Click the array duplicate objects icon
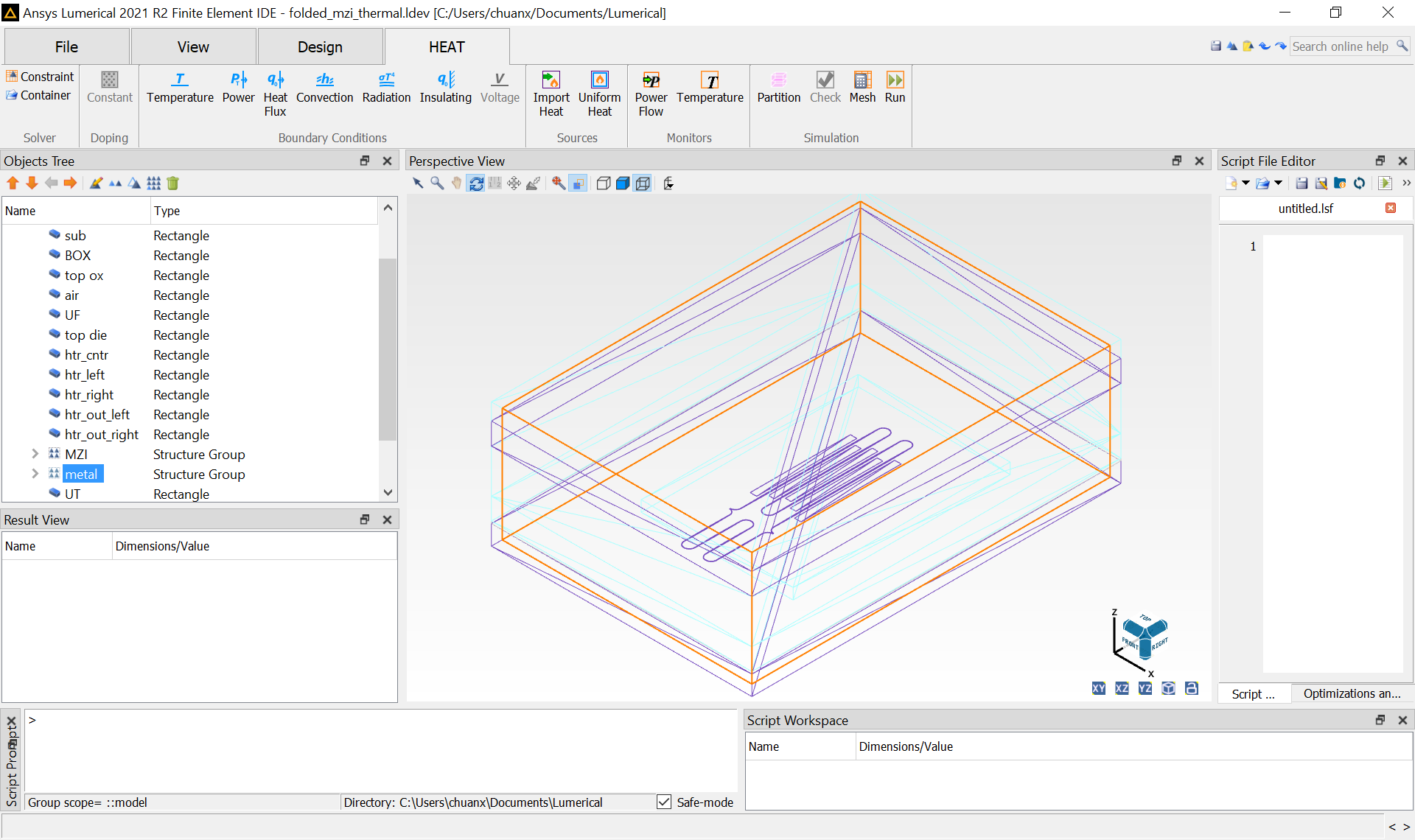 (153, 183)
